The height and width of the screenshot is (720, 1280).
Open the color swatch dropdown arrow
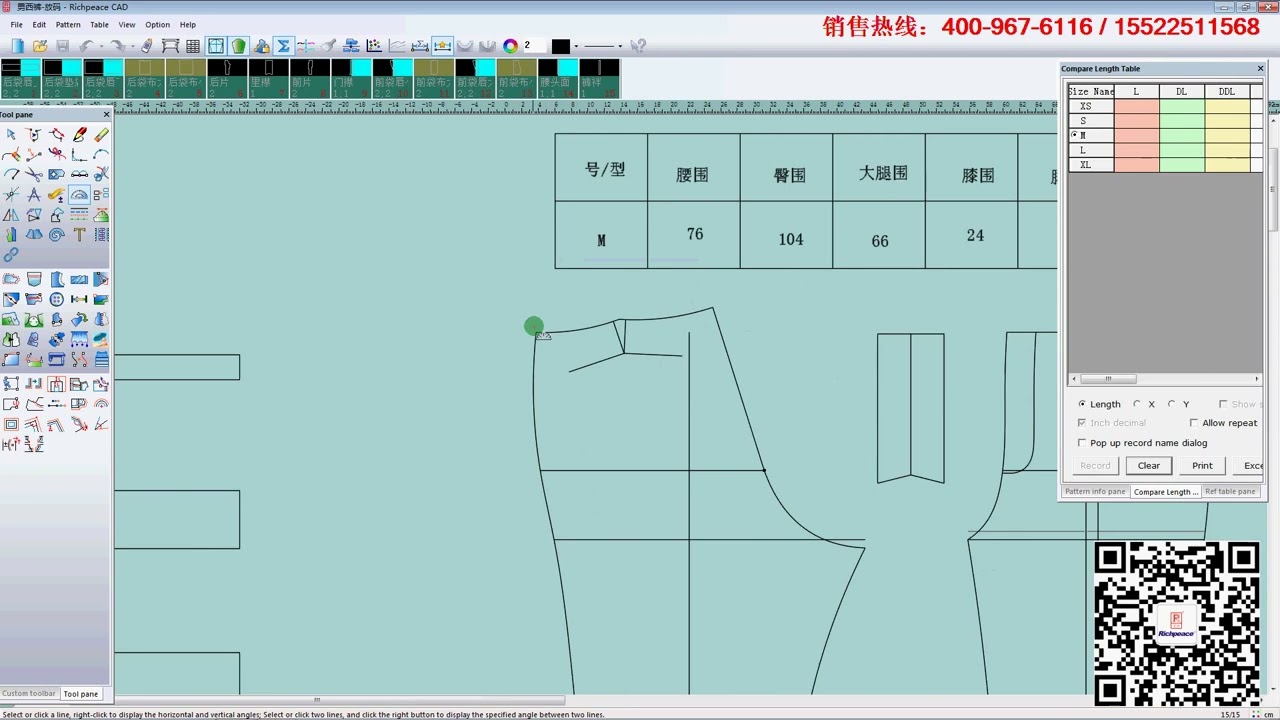click(576, 46)
